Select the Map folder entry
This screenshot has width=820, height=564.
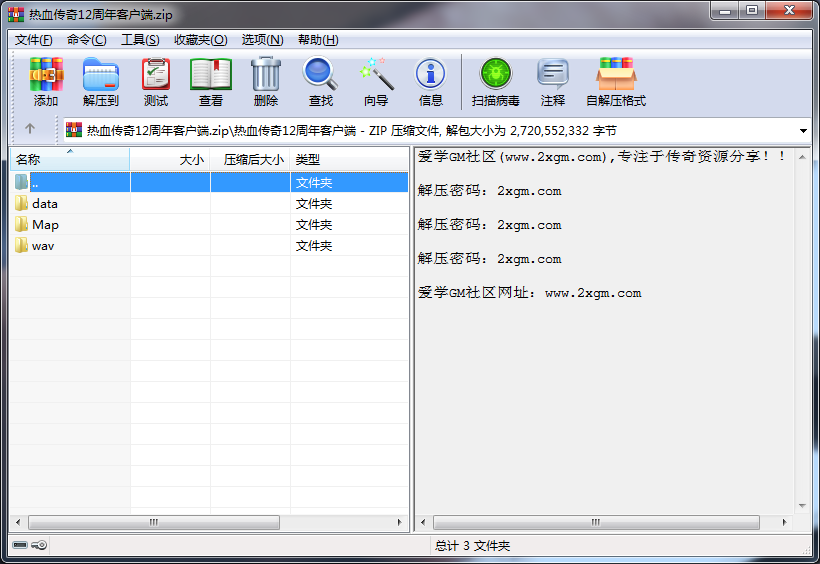(45, 224)
